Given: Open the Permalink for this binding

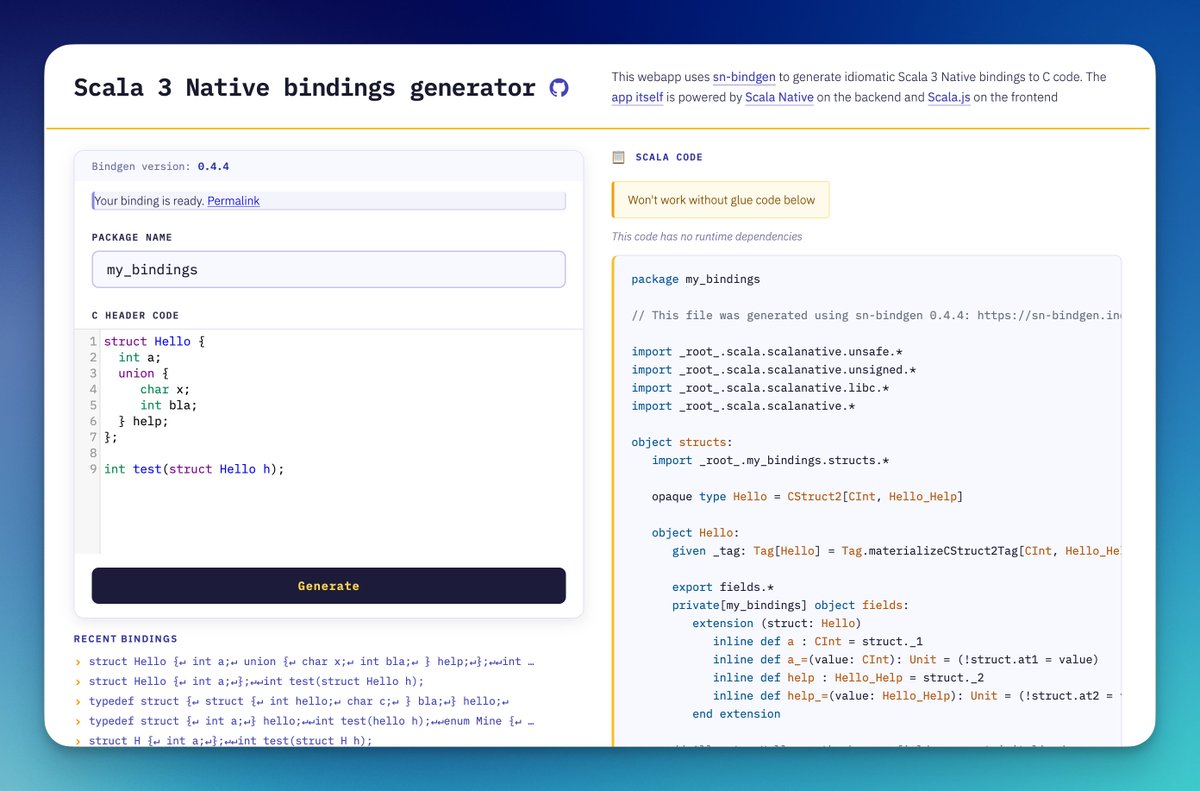Looking at the screenshot, I should pyautogui.click(x=233, y=201).
